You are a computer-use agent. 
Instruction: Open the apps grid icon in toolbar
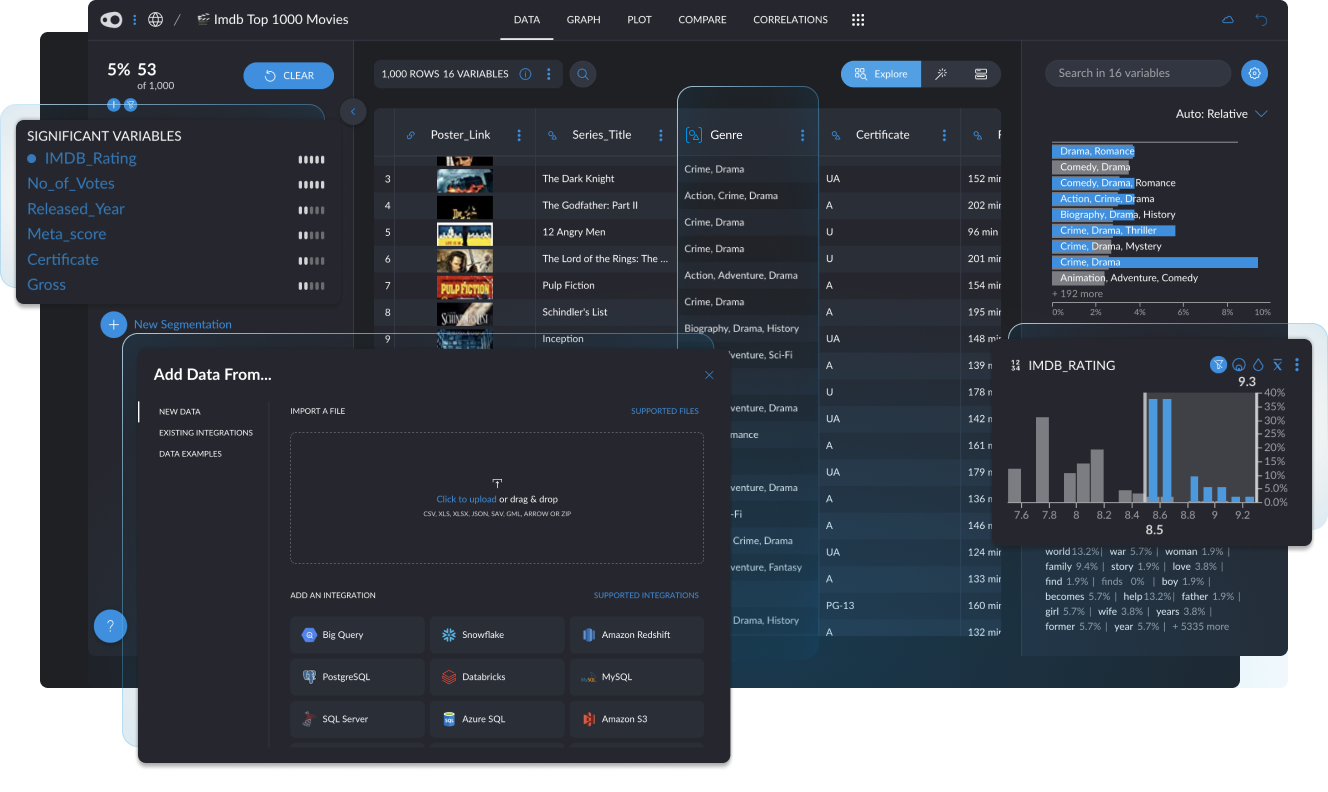pyautogui.click(x=858, y=19)
